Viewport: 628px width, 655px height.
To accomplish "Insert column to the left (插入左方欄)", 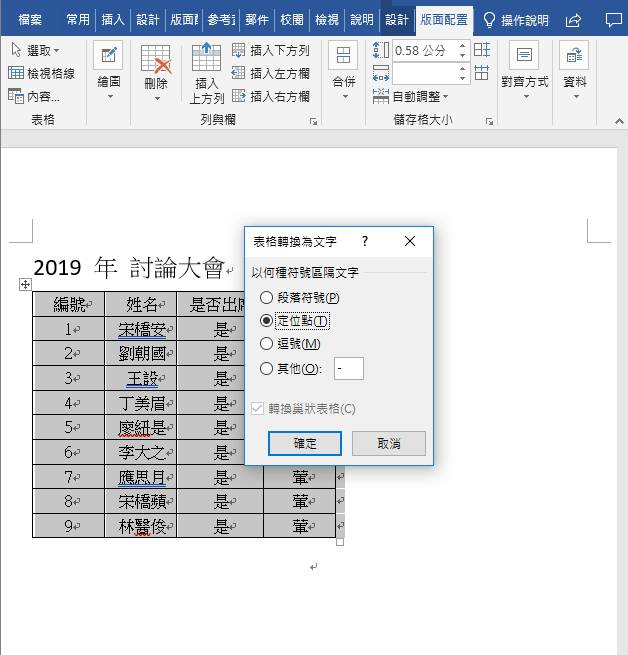I will tap(270, 74).
